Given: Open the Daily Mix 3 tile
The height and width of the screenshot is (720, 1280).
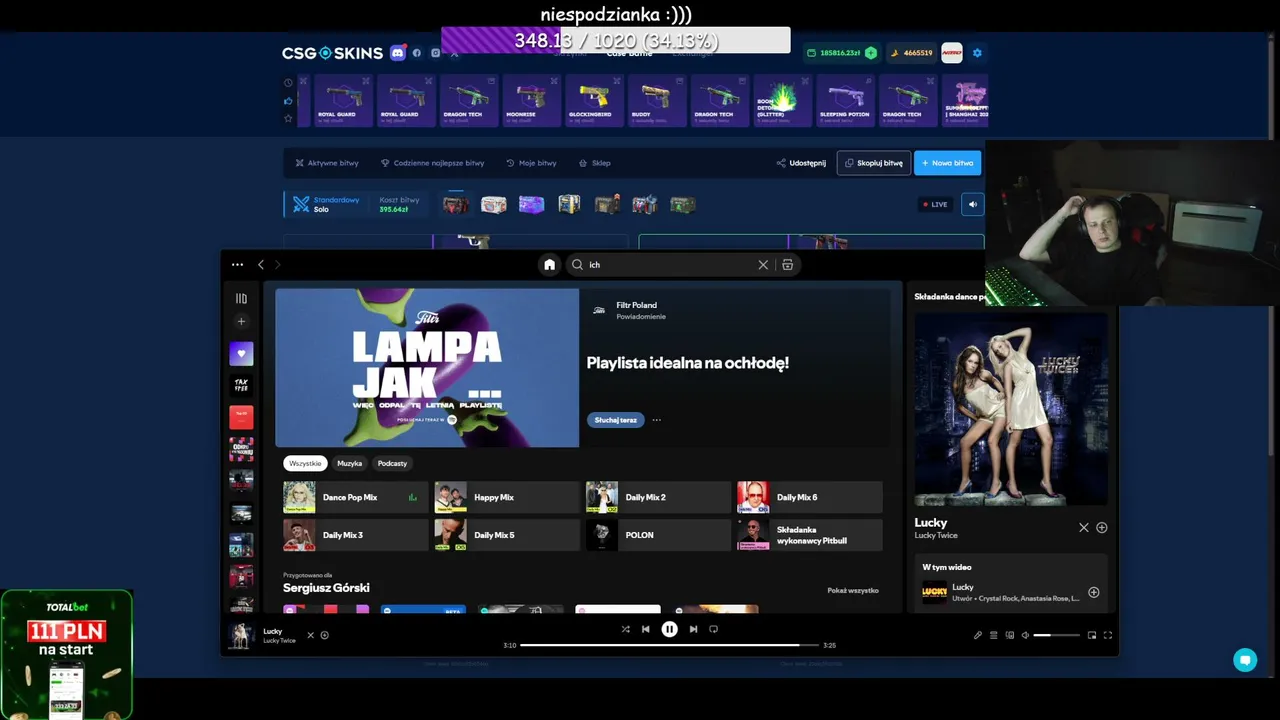Looking at the screenshot, I should (x=356, y=535).
